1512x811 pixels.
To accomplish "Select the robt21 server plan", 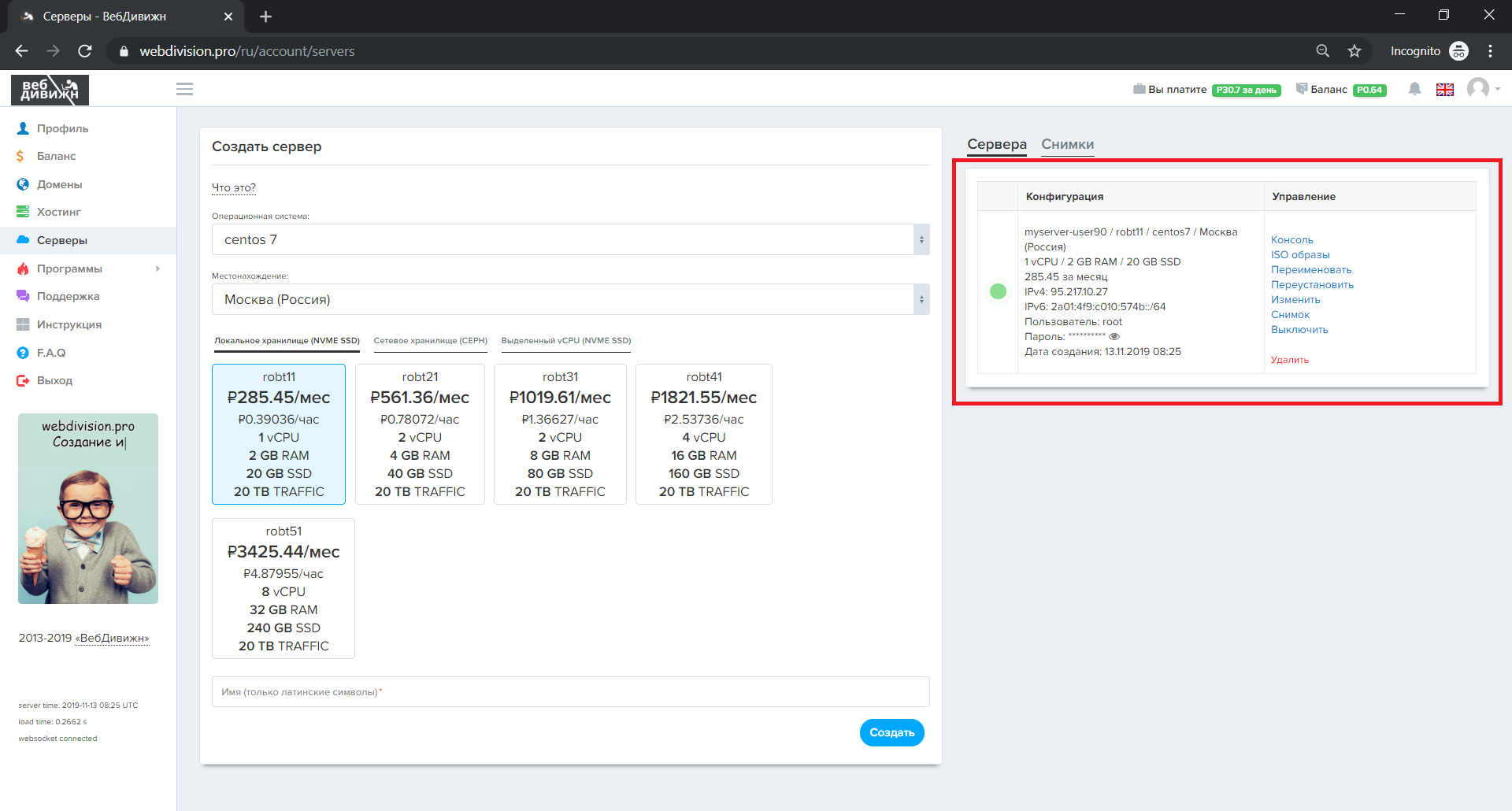I will click(420, 434).
